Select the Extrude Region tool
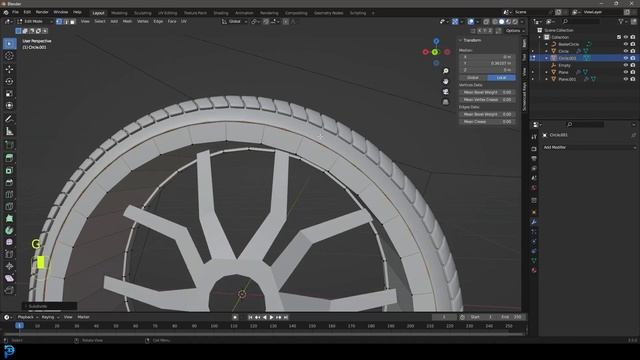 (x=9, y=158)
